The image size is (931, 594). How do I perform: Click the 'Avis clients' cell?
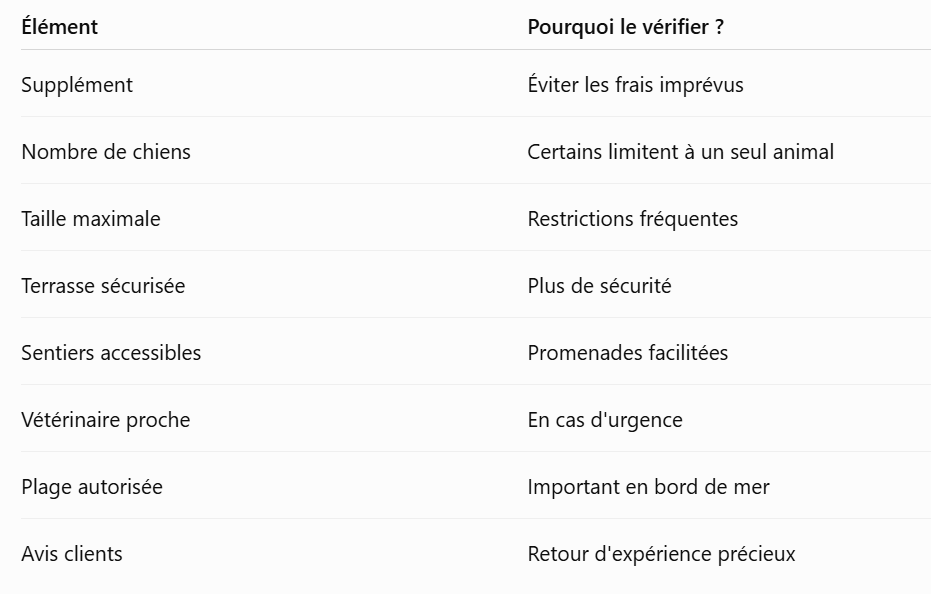click(72, 555)
